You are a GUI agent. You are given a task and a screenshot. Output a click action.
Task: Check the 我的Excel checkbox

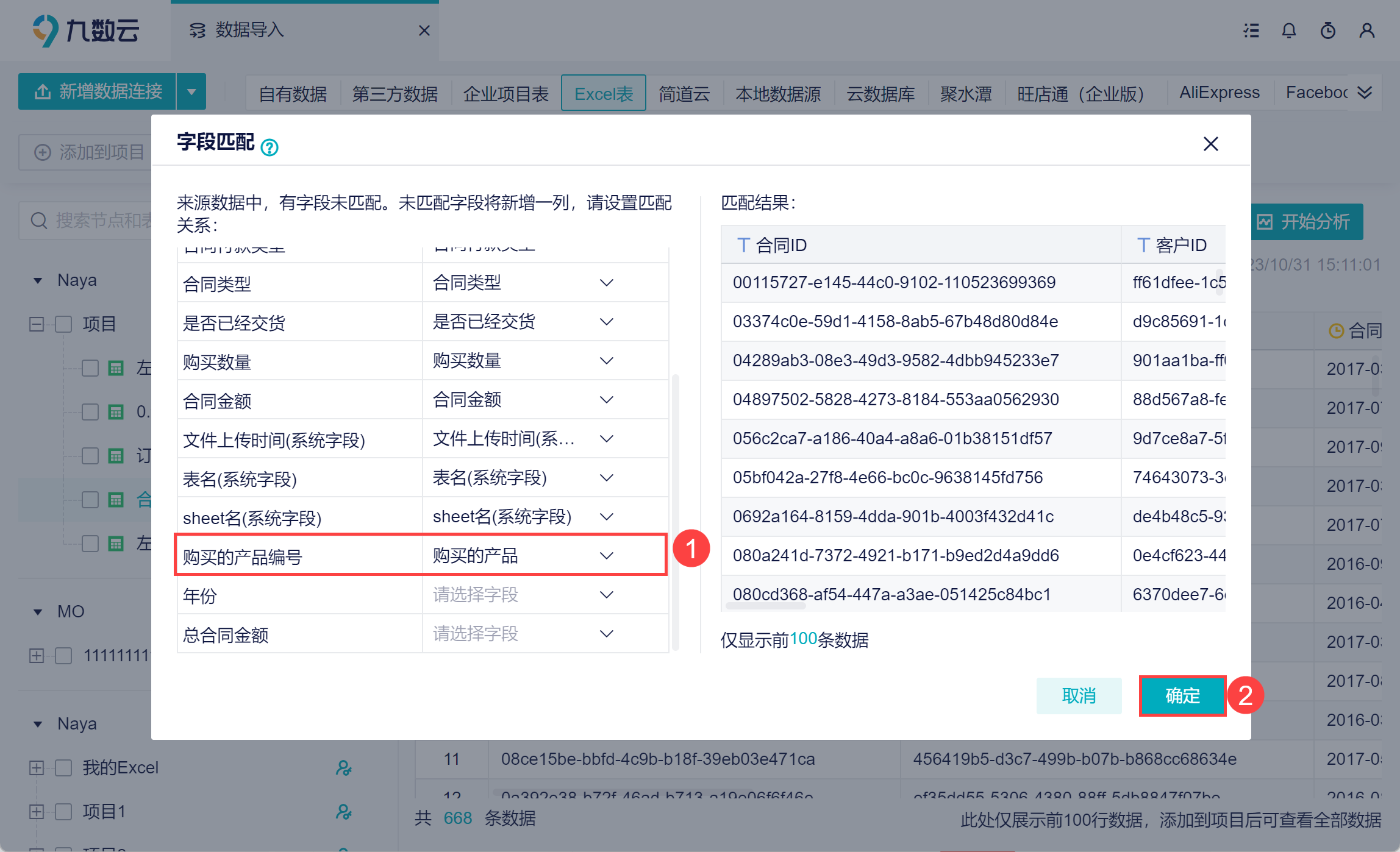pyautogui.click(x=63, y=767)
